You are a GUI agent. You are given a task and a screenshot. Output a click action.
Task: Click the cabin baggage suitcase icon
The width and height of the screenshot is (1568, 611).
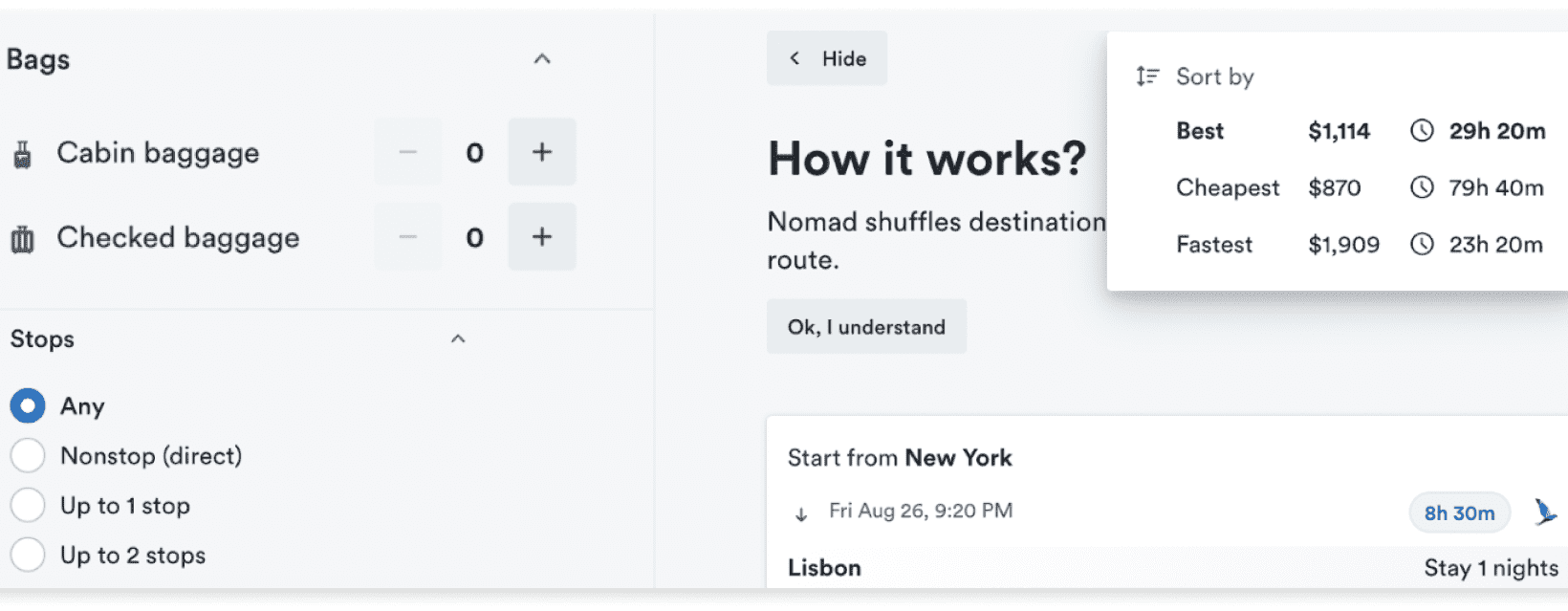tap(22, 154)
